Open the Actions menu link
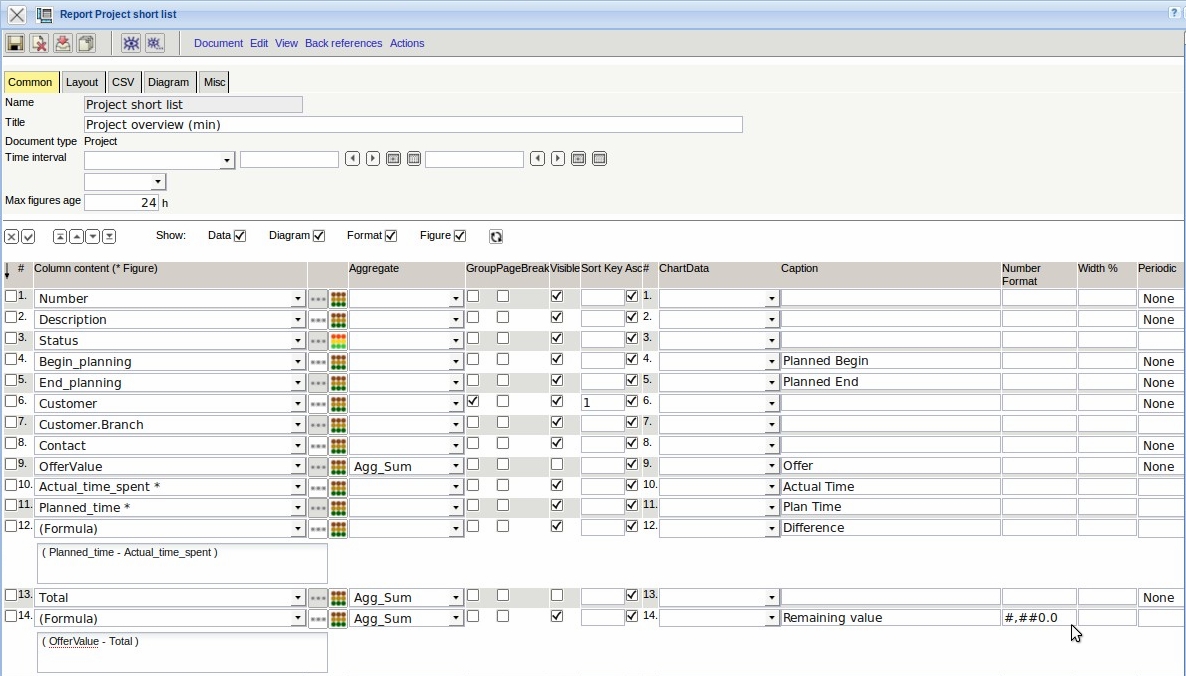Screen dimensions: 1186x676 tap(407, 43)
